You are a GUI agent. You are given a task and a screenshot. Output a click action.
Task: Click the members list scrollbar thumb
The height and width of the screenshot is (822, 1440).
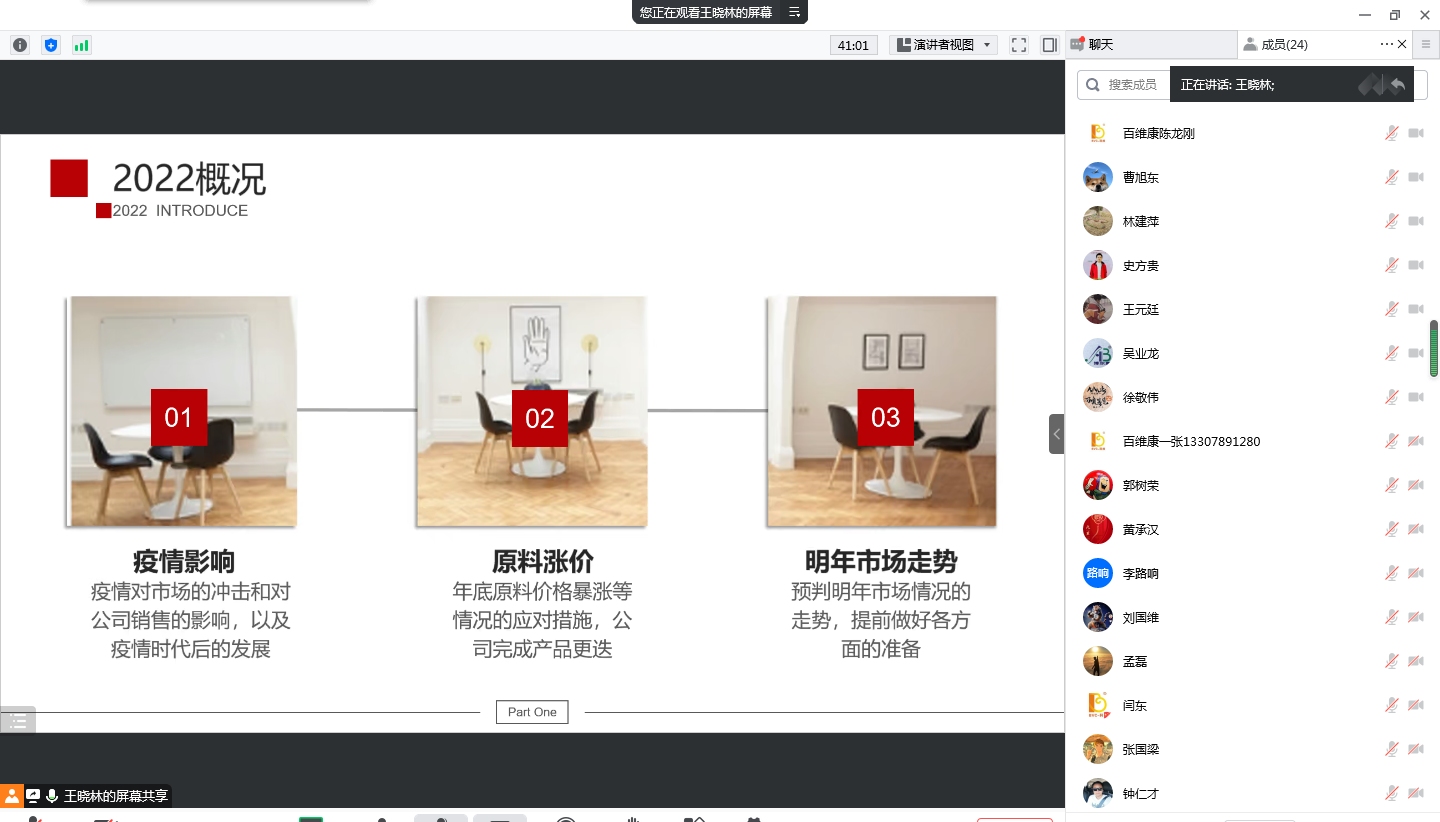(x=1433, y=349)
